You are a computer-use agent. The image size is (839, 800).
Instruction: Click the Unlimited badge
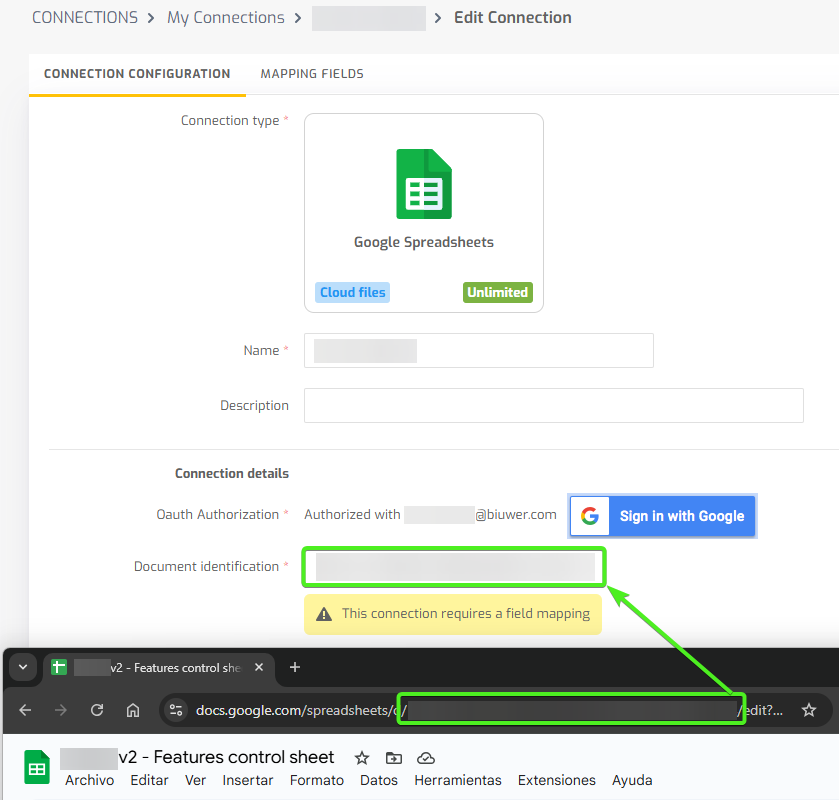click(x=498, y=293)
